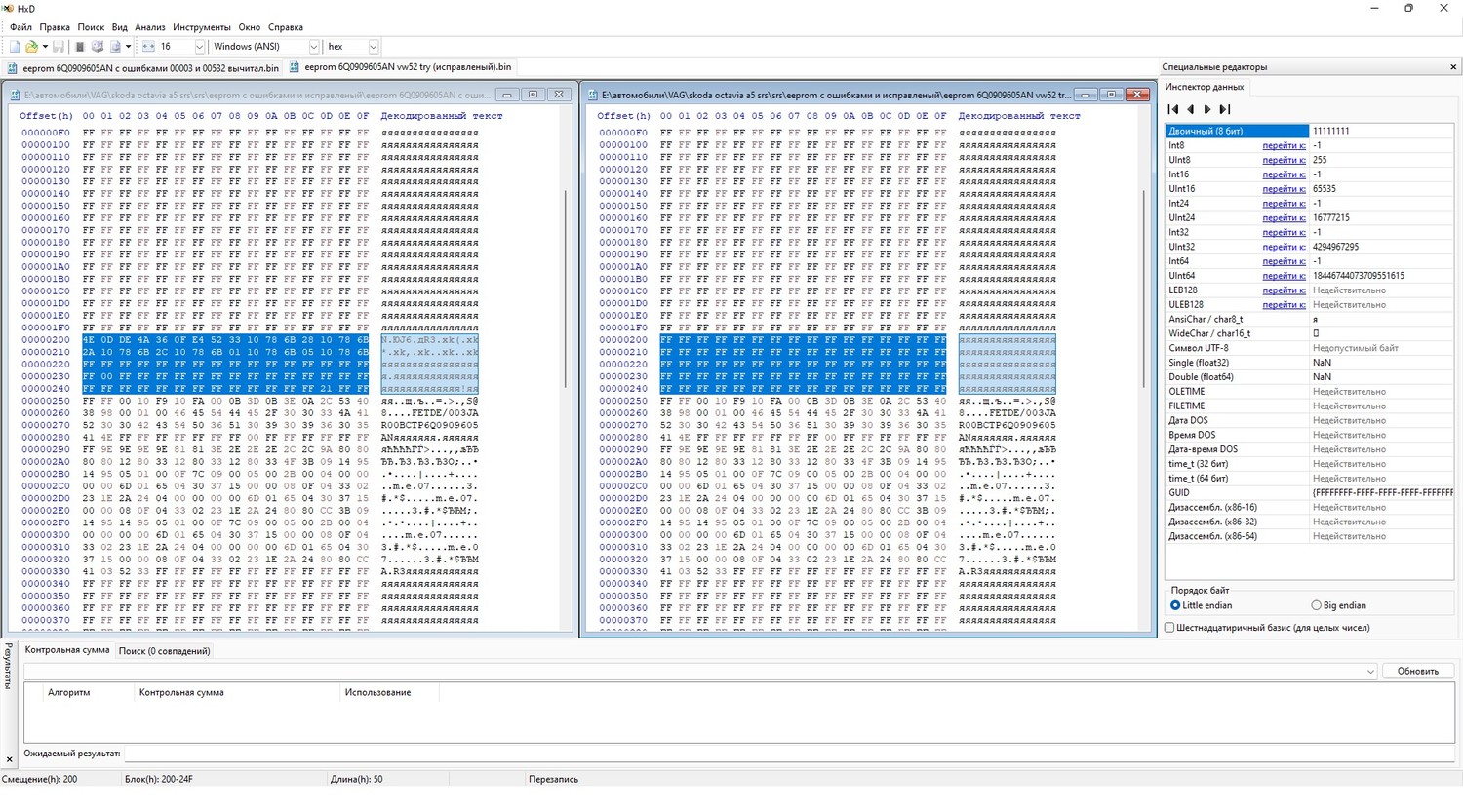Image resolution: width=1463 pixels, height=812 pixels.
Task: Go to next byte in Data inspector
Action: pyautogui.click(x=1207, y=109)
